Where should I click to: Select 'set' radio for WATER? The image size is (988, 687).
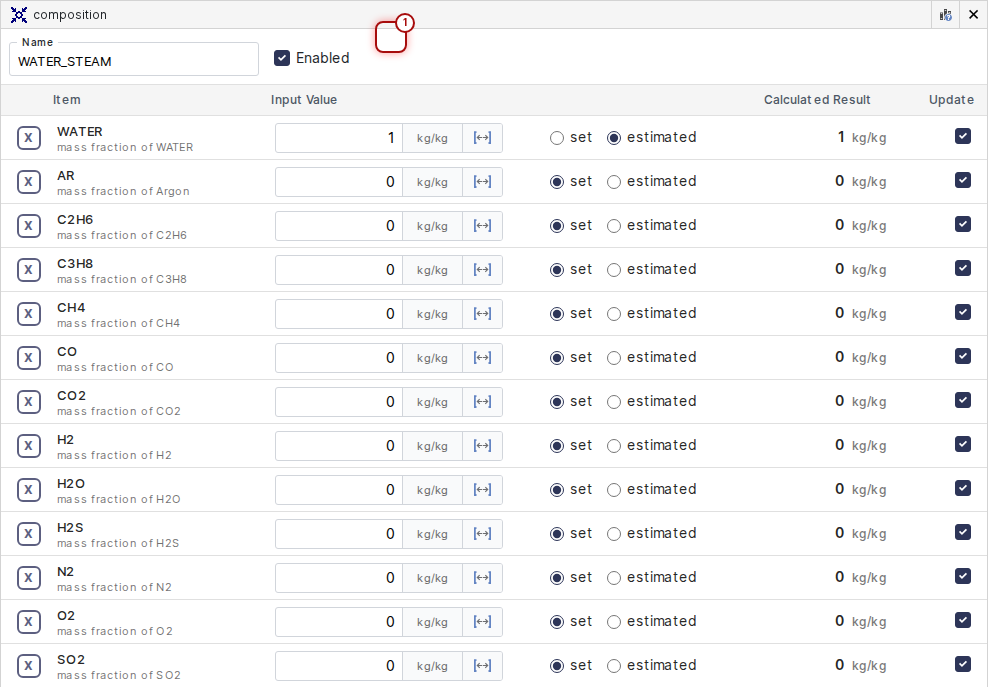[x=557, y=138]
